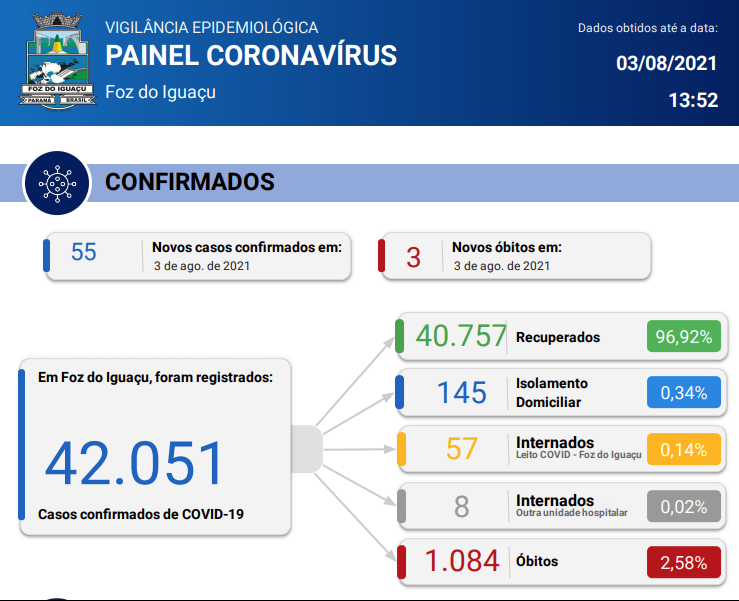Click Internados Outra unidade hospitalar label
This screenshot has height=601, width=739.
(x=572, y=505)
